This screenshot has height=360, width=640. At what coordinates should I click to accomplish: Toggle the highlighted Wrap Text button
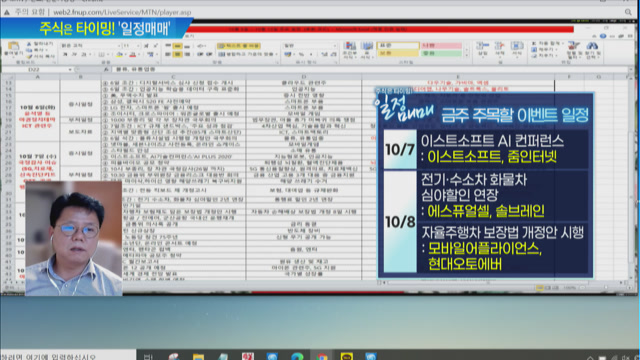click(239, 46)
